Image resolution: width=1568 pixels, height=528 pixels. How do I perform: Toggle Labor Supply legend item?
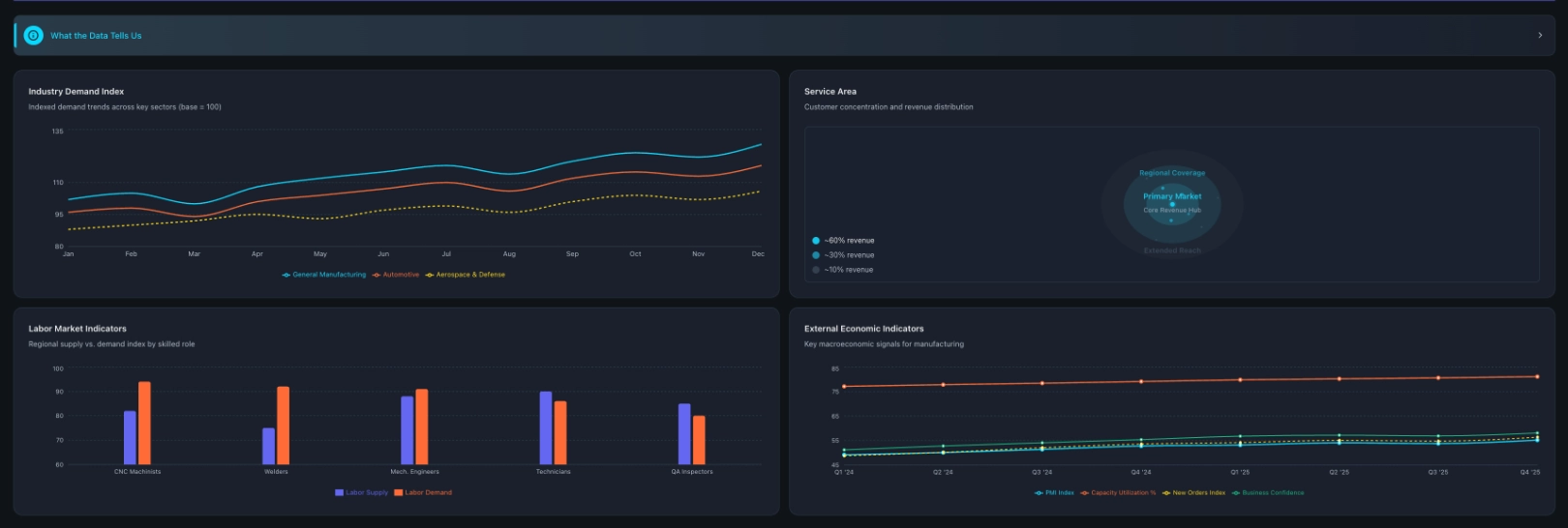(x=361, y=492)
